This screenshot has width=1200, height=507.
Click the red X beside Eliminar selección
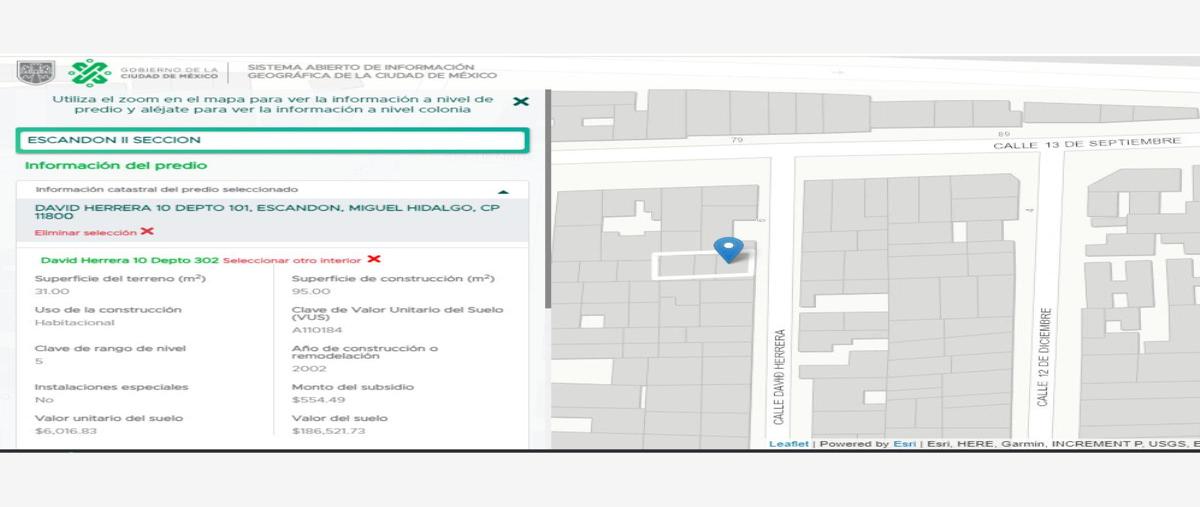(147, 232)
